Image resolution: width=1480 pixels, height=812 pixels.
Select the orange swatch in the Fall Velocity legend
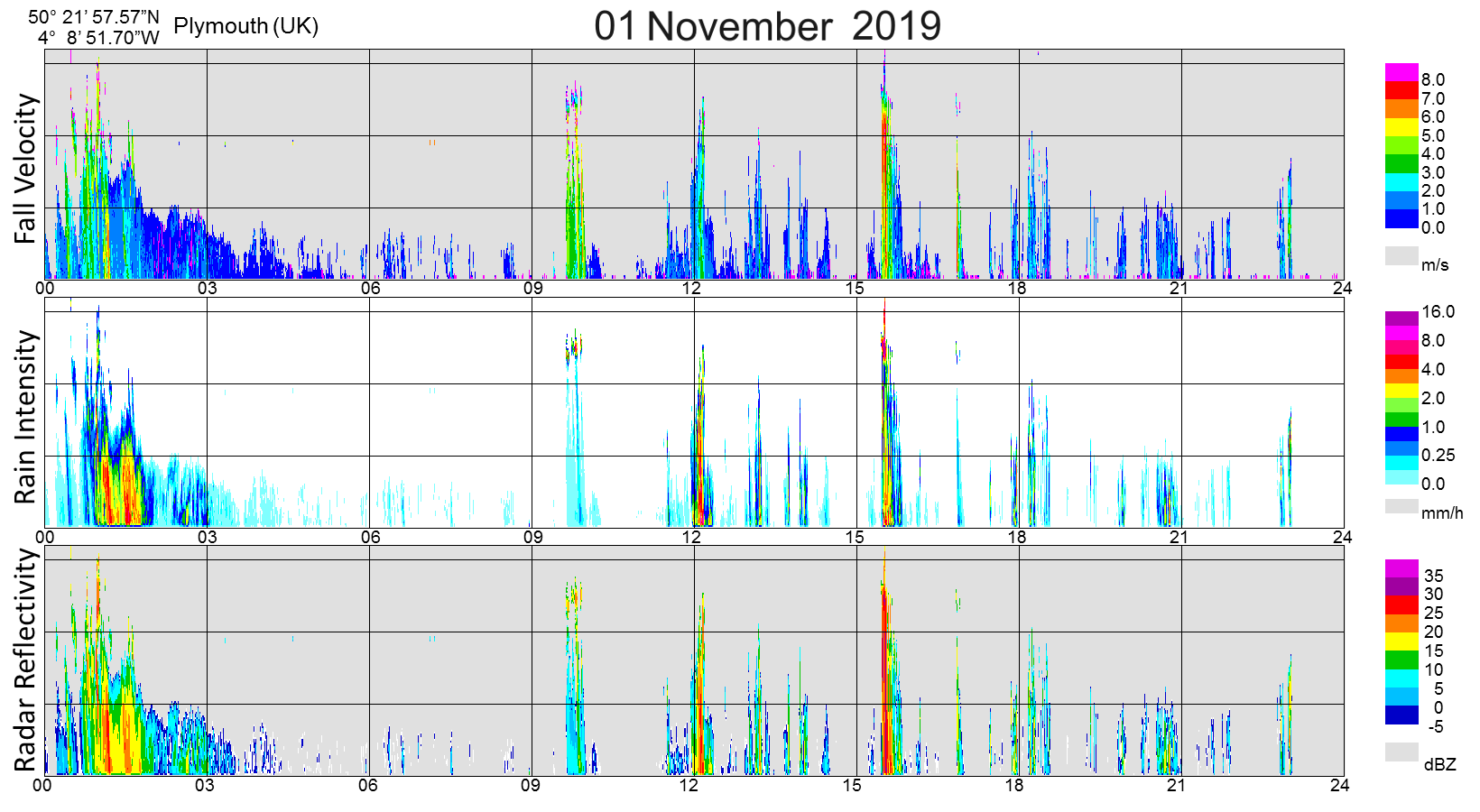tap(1401, 108)
